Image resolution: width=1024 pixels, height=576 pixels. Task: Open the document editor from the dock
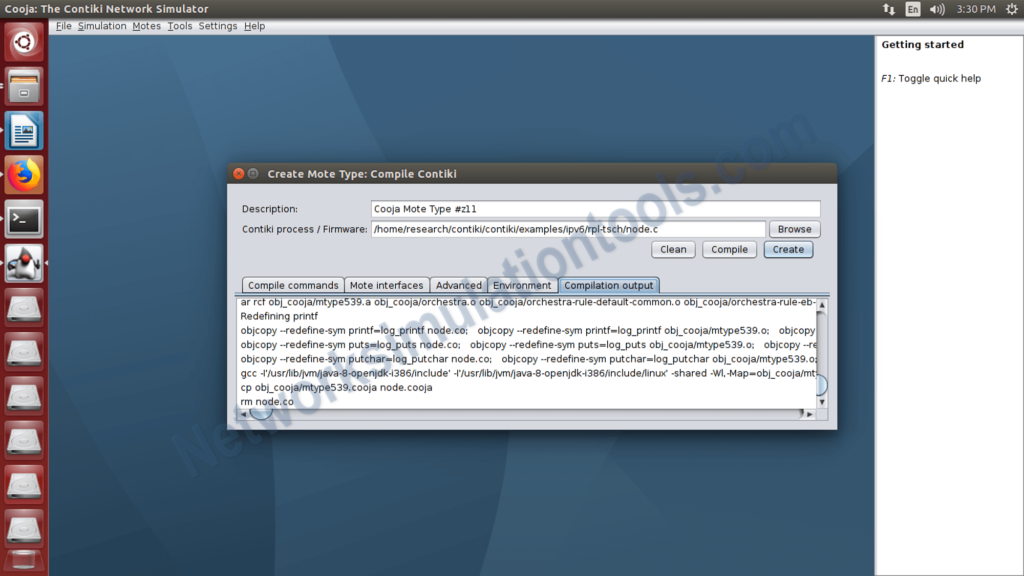[x=23, y=130]
